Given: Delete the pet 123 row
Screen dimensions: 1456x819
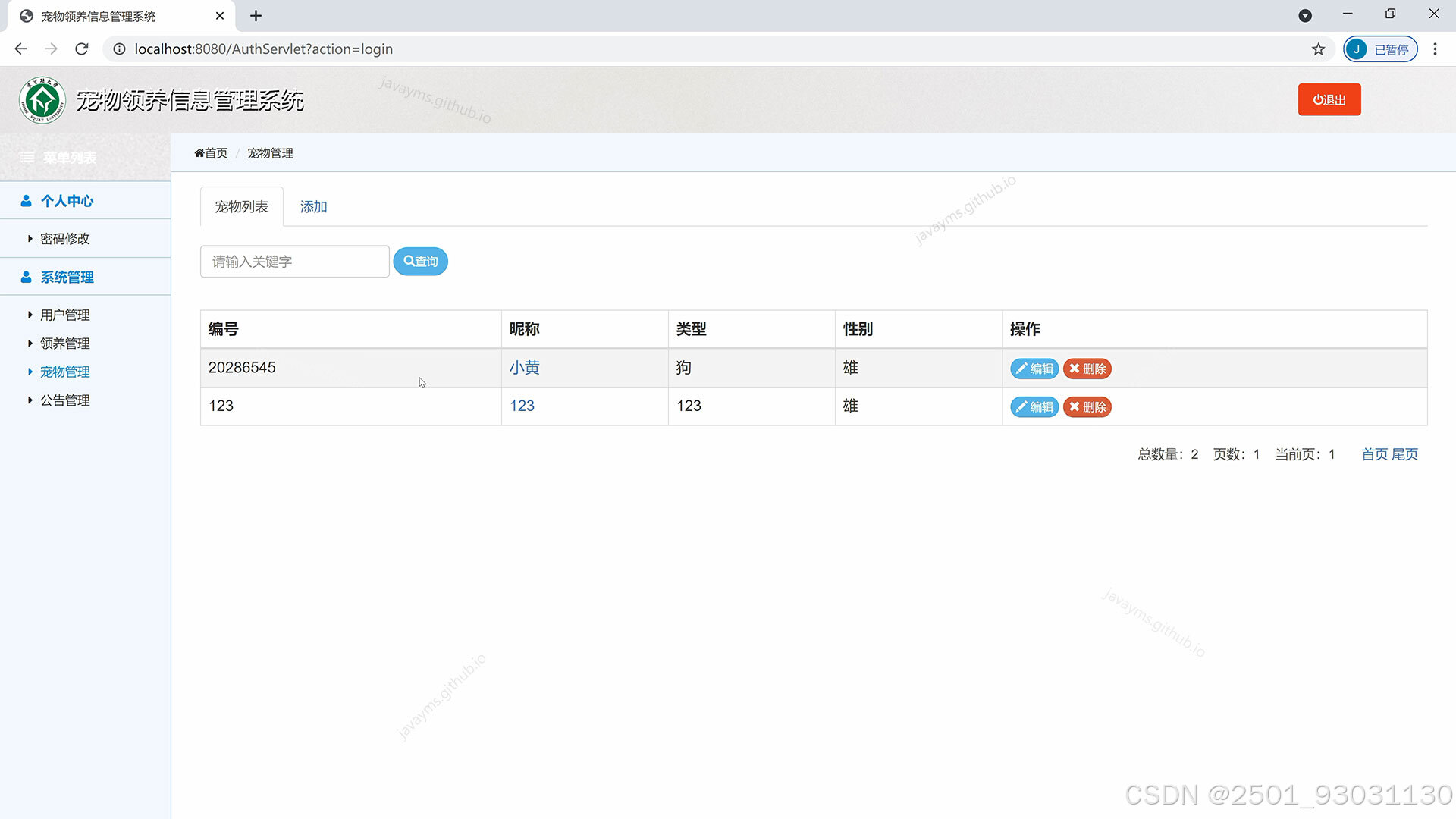Looking at the screenshot, I should point(1087,407).
